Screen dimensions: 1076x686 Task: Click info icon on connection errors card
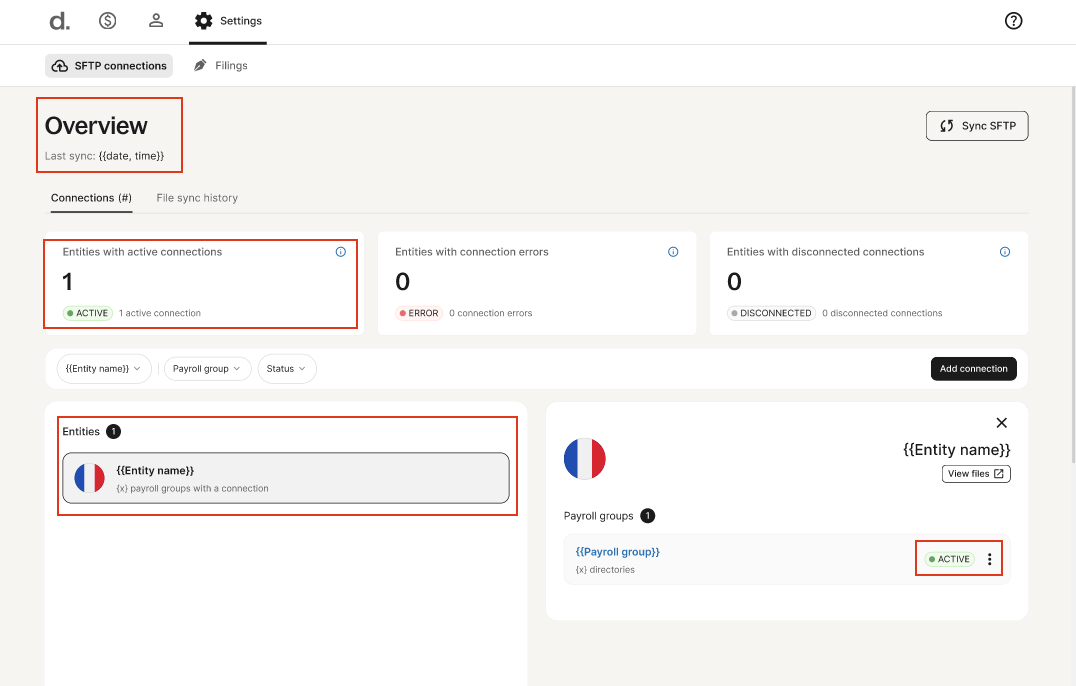(x=673, y=252)
